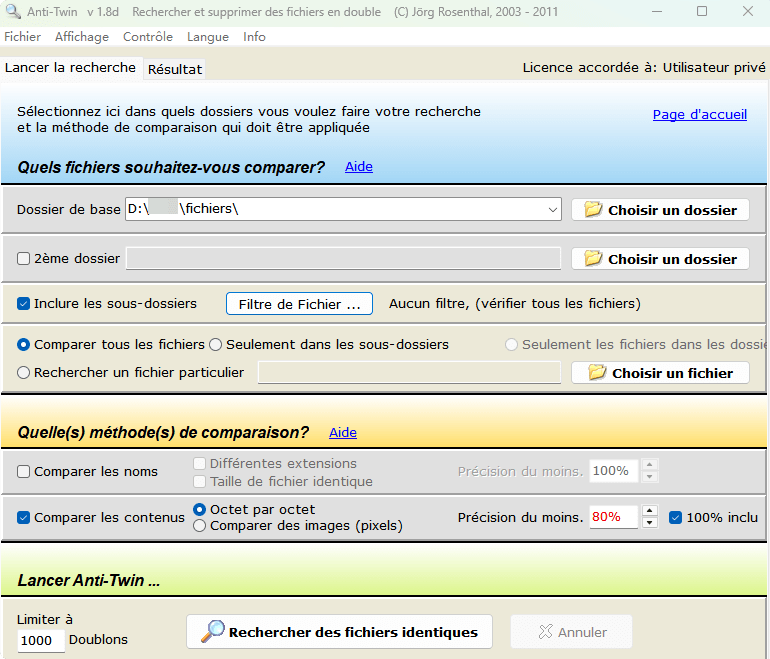Click the folder icon on the 2ème dossier chooser

click(593, 258)
